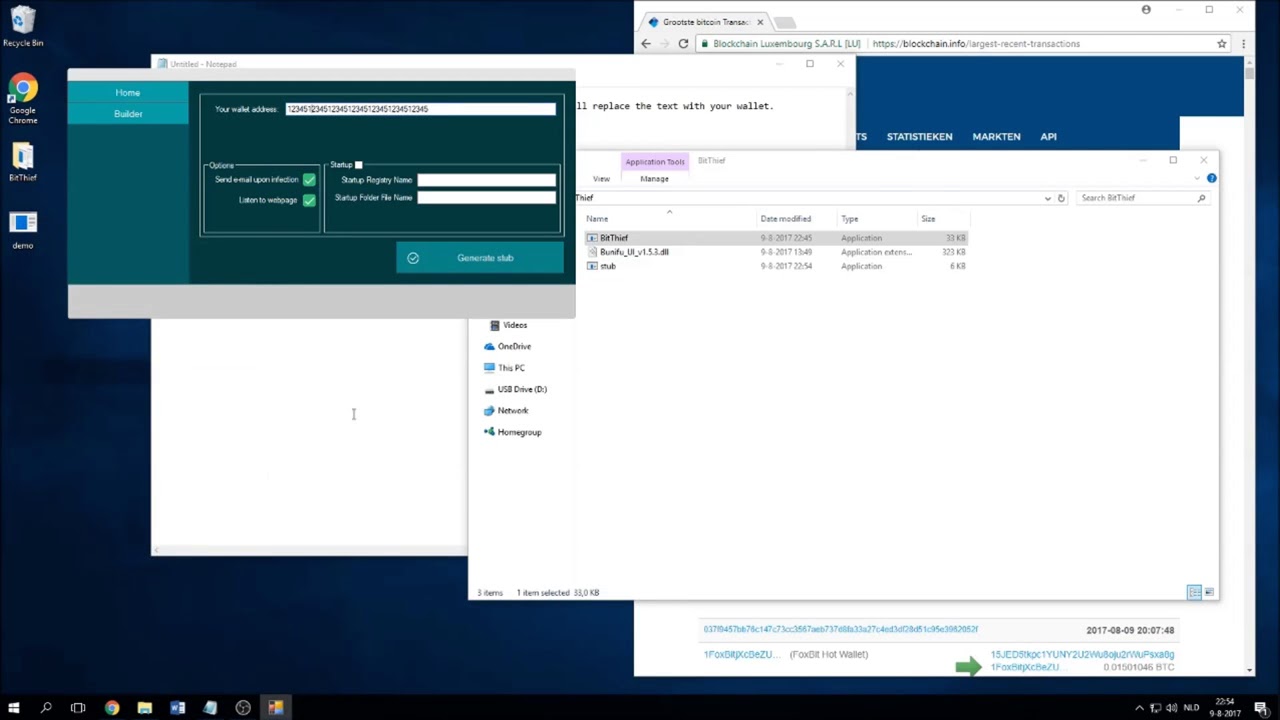Click the Startup Folder File Name field
The width and height of the screenshot is (1280, 720).
point(486,198)
